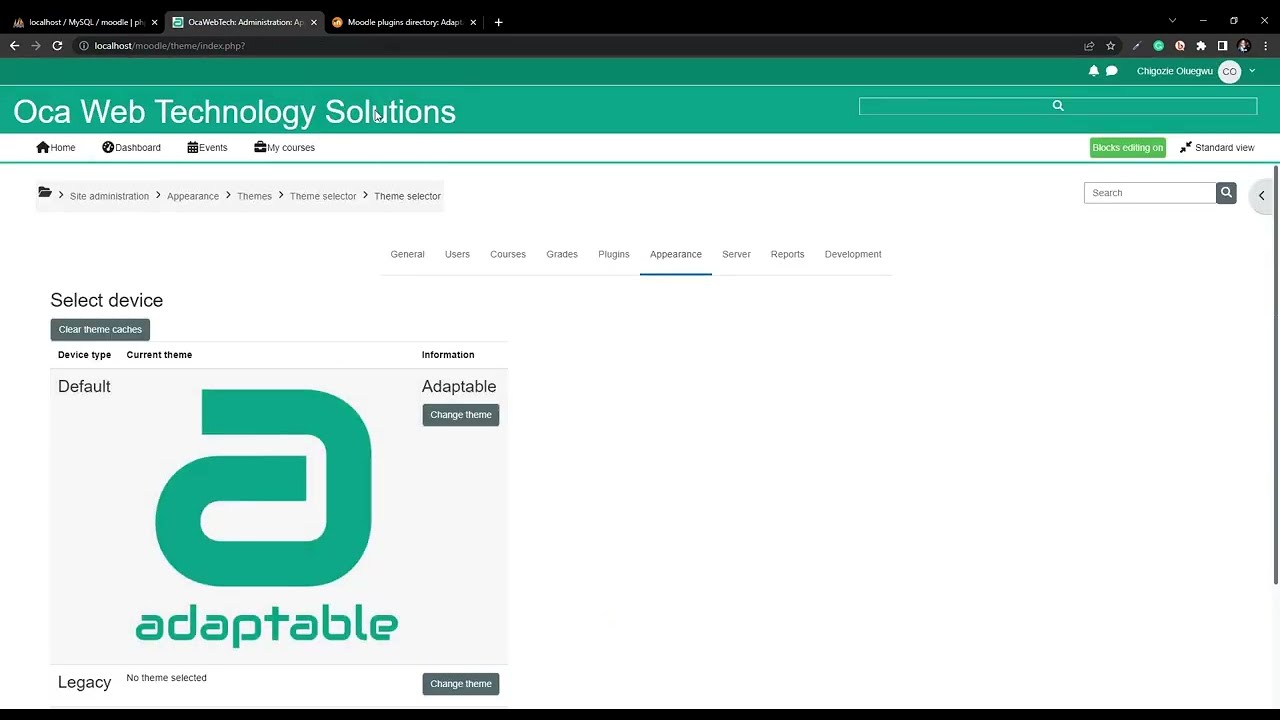Open the Server admin tab
The width and height of the screenshot is (1280, 720).
click(736, 254)
